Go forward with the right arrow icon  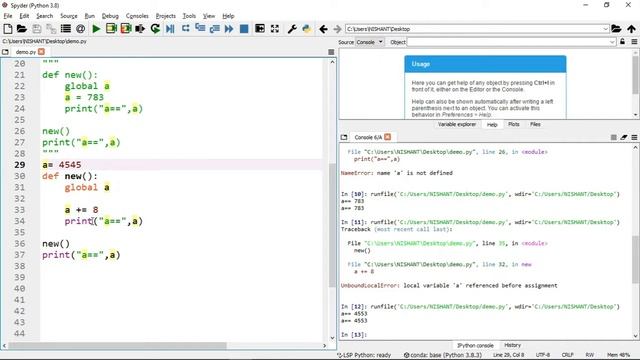tap(337, 29)
